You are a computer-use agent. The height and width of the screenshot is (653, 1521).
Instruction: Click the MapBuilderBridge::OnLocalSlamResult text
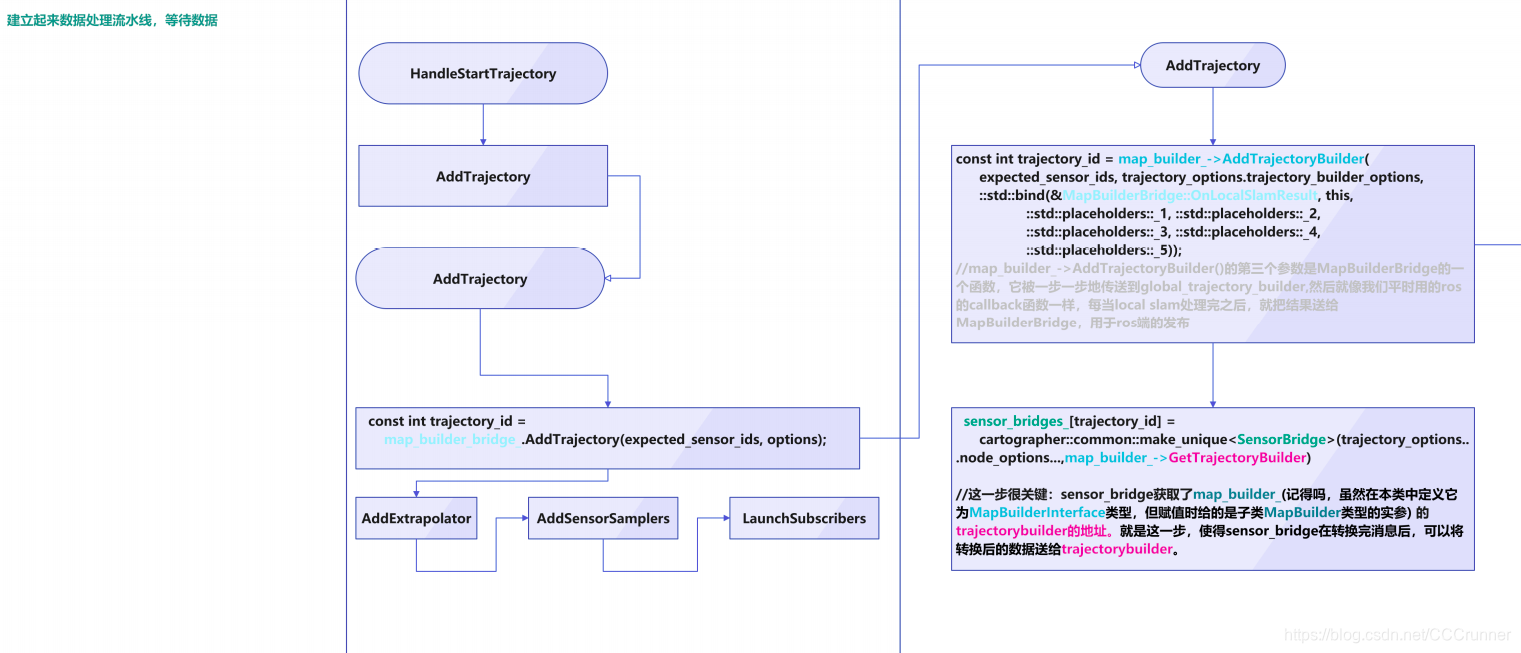coord(1190,196)
